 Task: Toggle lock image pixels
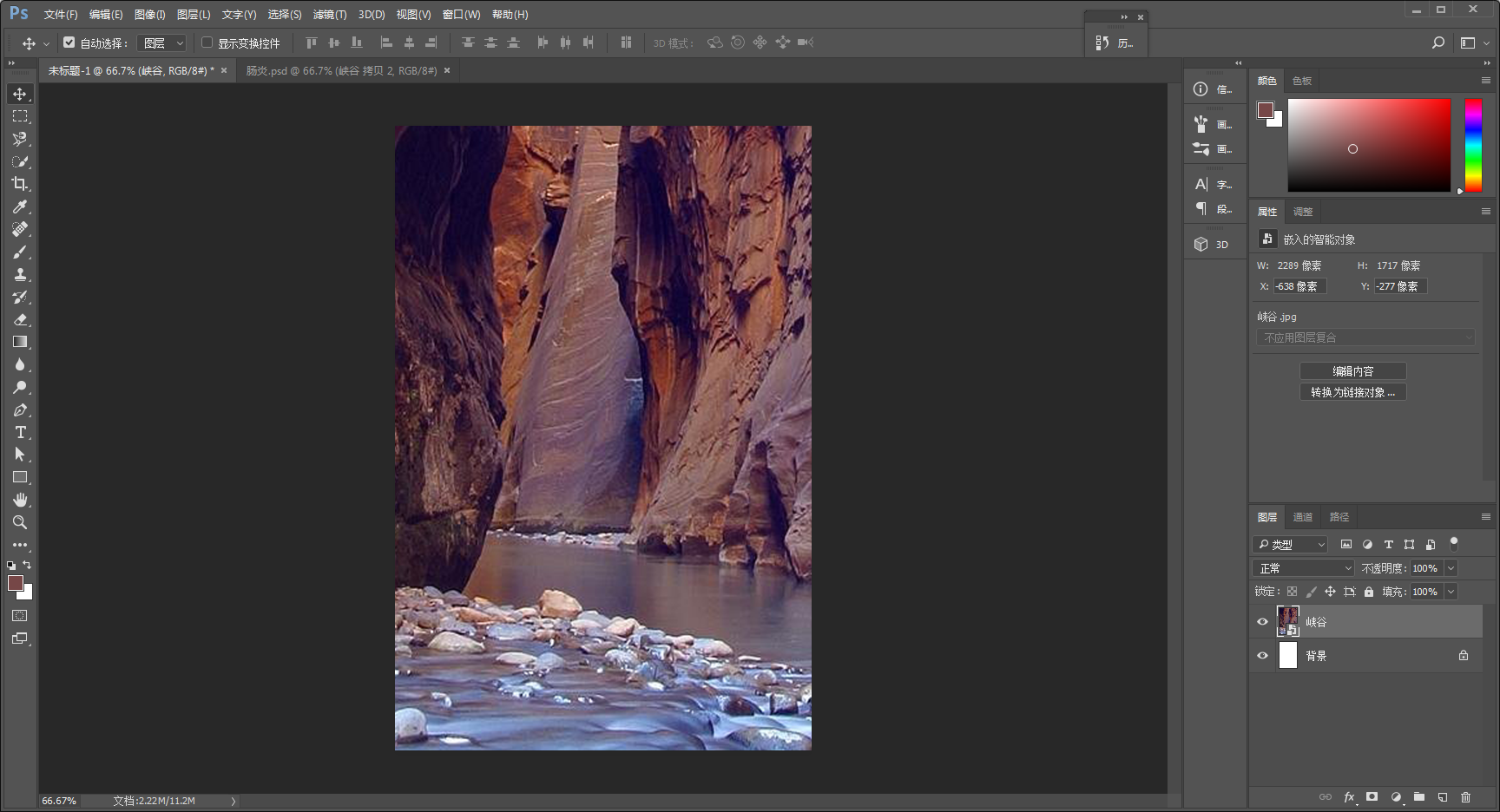pyautogui.click(x=1311, y=592)
